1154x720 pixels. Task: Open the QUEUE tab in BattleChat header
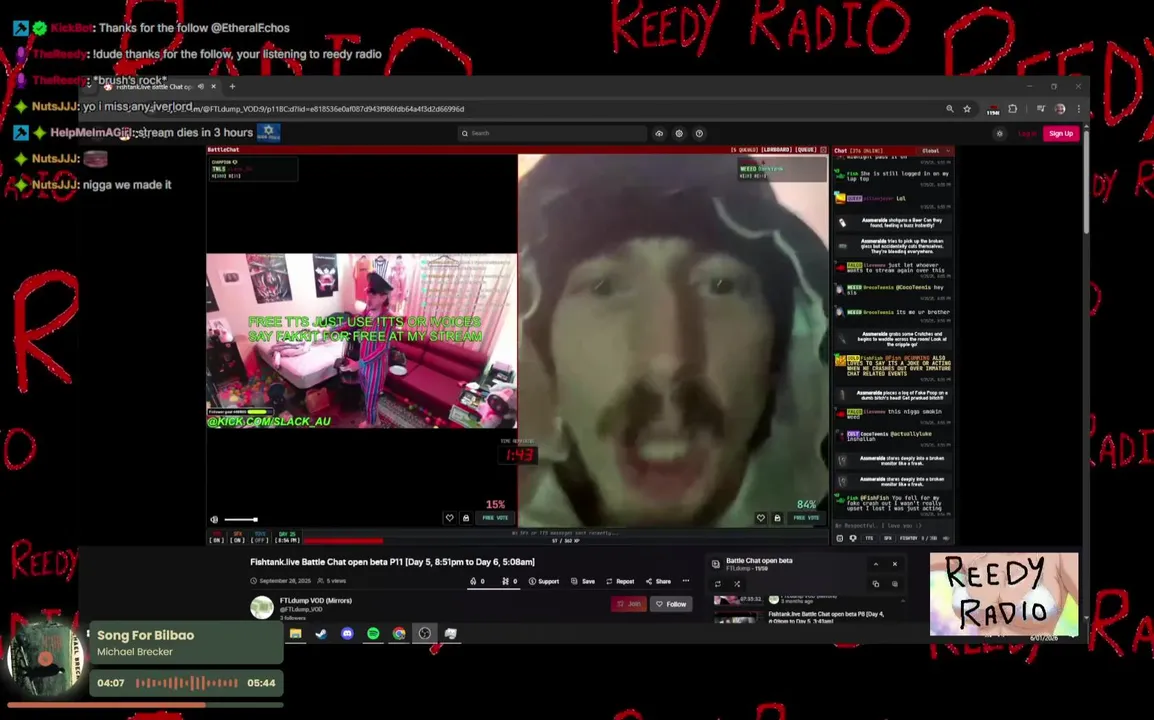click(x=805, y=149)
